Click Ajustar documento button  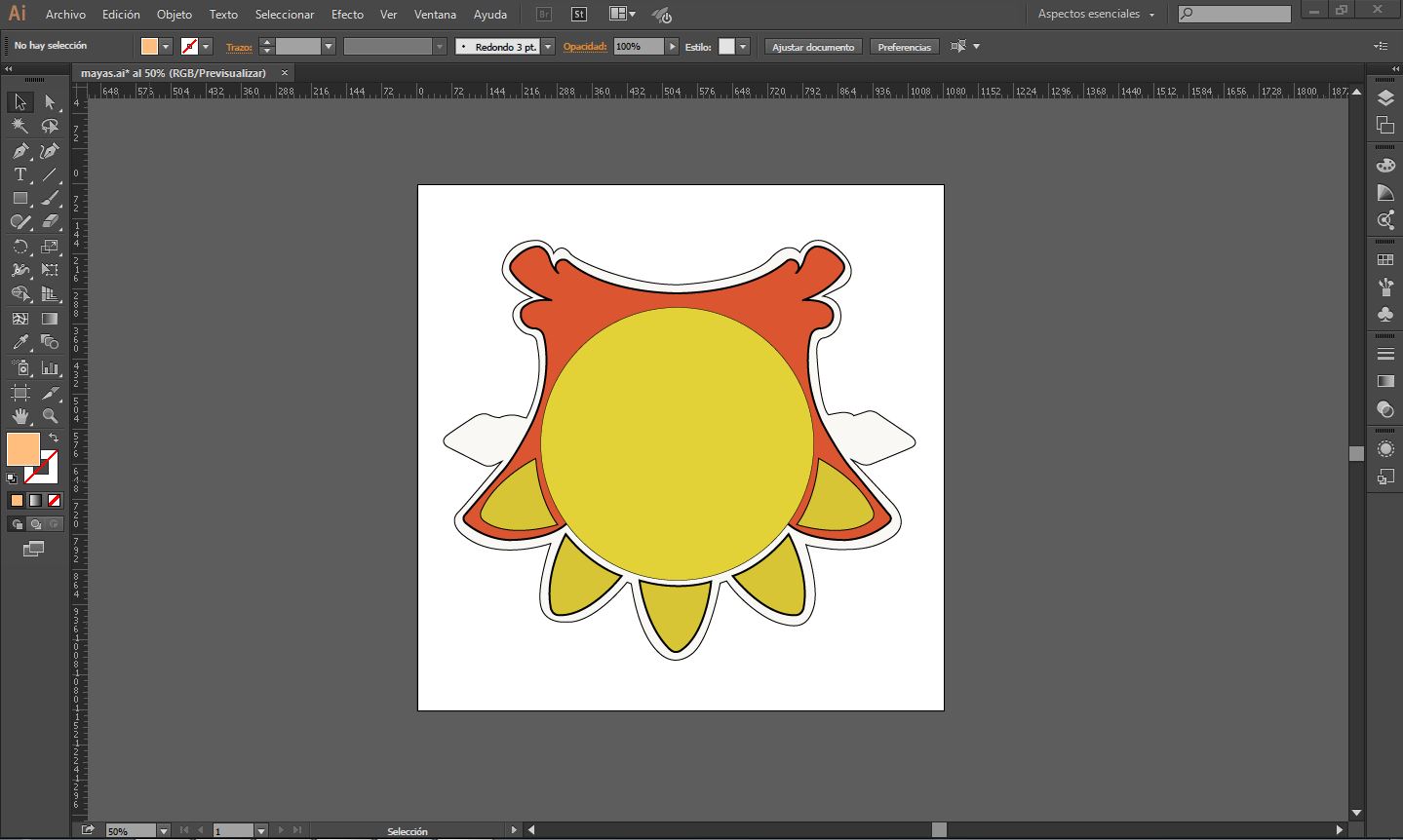(813, 47)
